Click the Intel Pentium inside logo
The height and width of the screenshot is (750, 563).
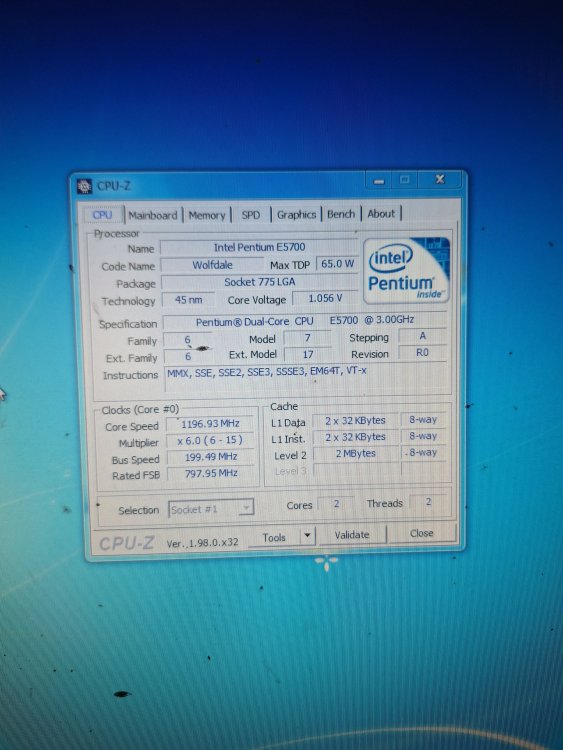click(407, 270)
